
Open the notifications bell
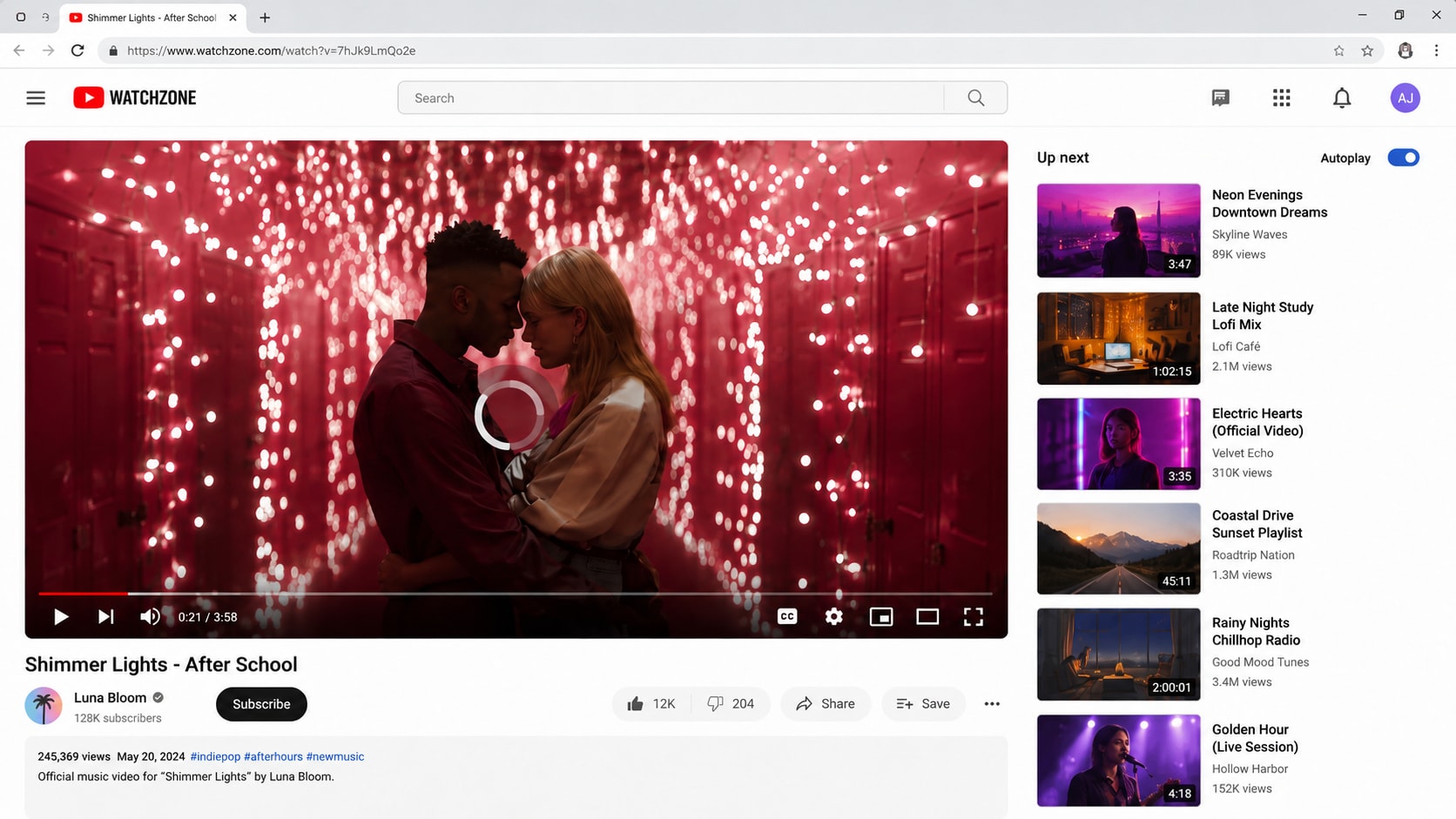pos(1342,97)
